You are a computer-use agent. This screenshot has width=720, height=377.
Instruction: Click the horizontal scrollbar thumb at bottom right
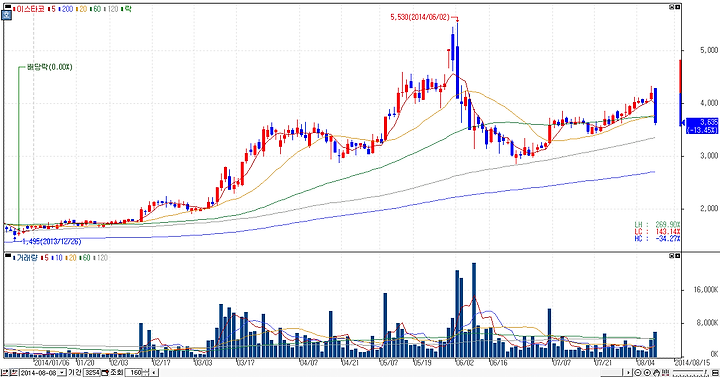(x=611, y=372)
